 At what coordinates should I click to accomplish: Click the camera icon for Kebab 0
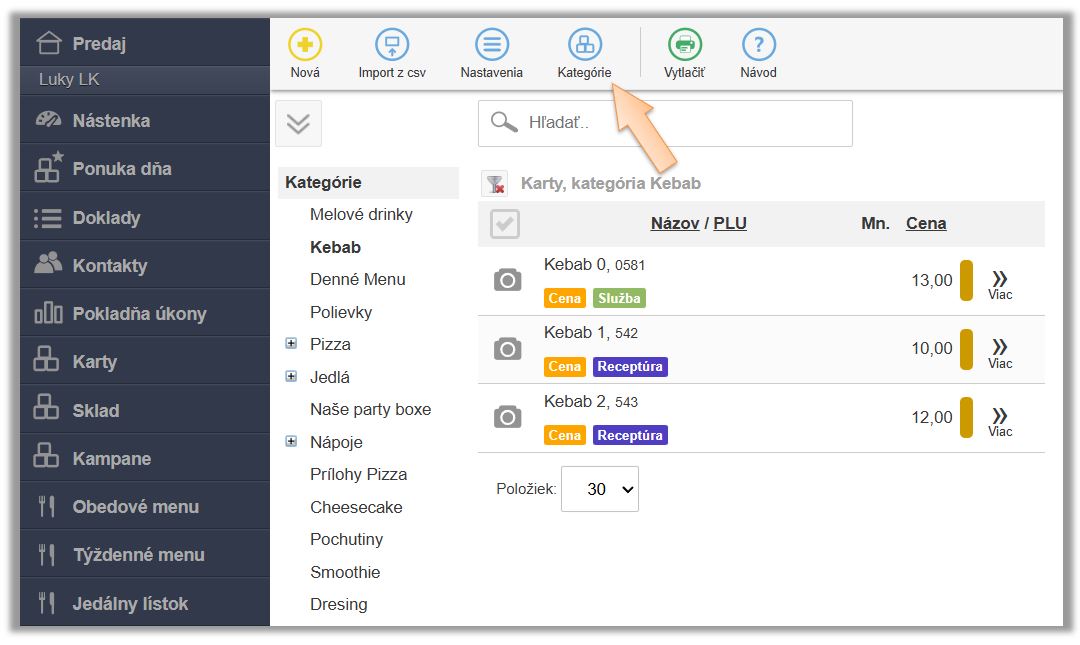click(x=508, y=281)
